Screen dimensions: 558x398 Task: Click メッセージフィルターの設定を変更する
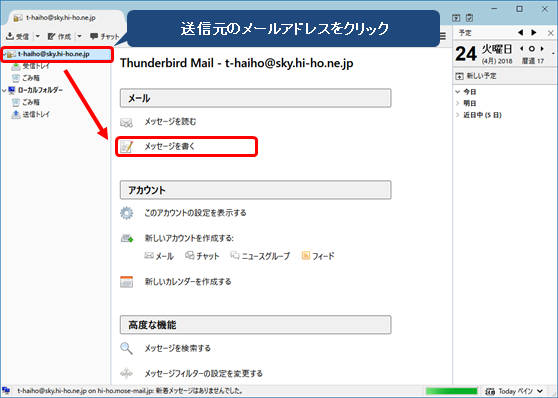pos(204,373)
